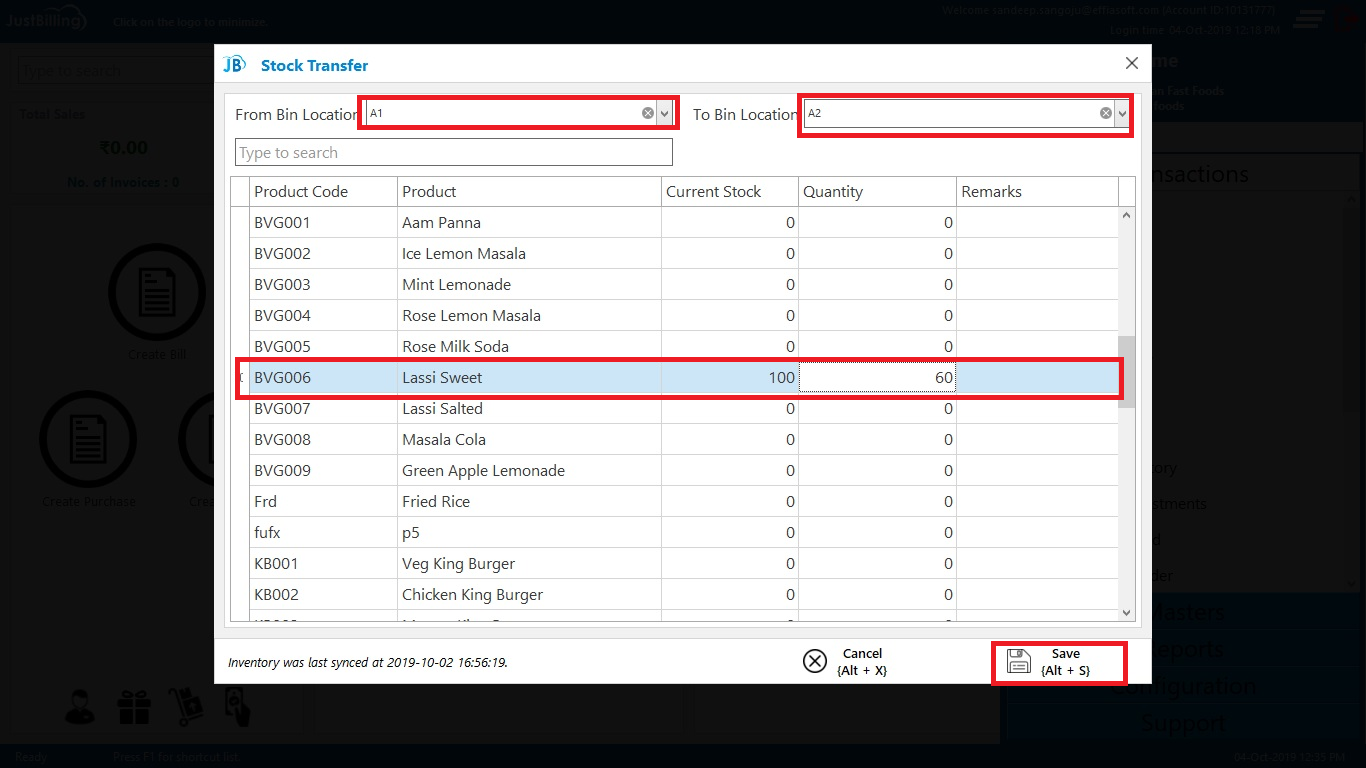This screenshot has height=768, width=1366.
Task: Clear the To Bin Location A2 value
Action: pos(1106,114)
